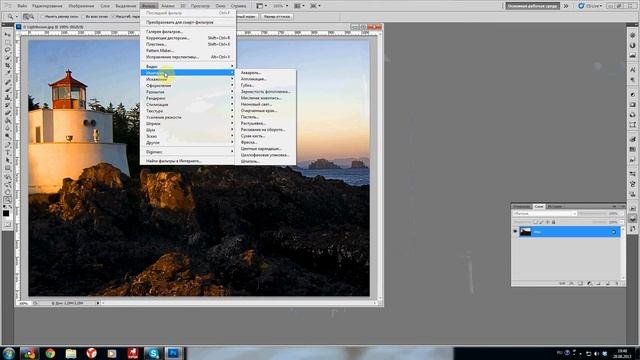Viewport: 640px width, 360px height.
Task: Click the layer style fx icon
Action: click(x=571, y=283)
